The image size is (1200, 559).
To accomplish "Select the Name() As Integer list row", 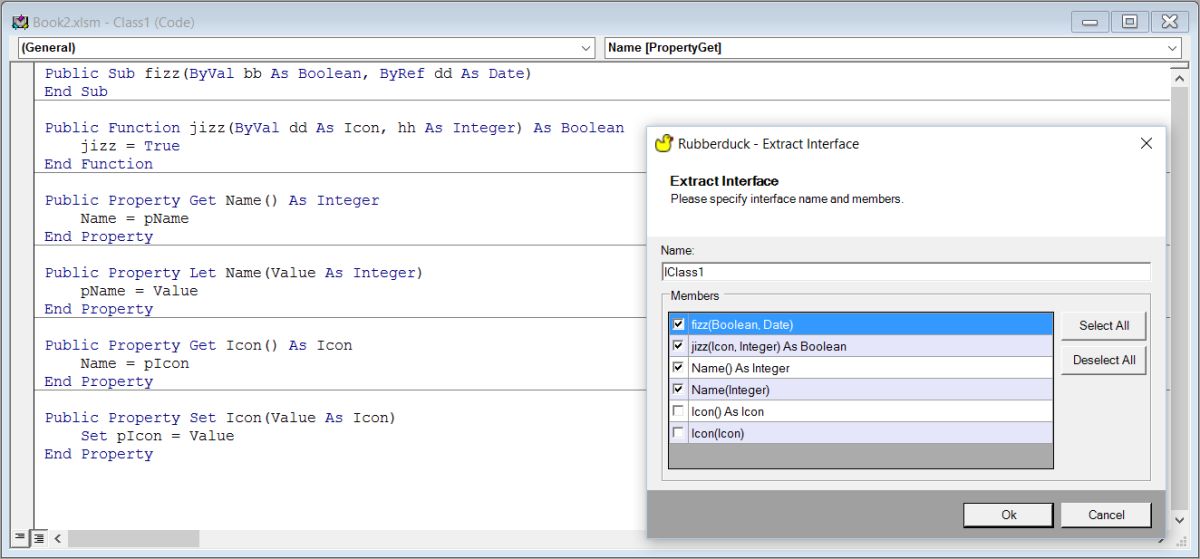I will click(x=861, y=368).
